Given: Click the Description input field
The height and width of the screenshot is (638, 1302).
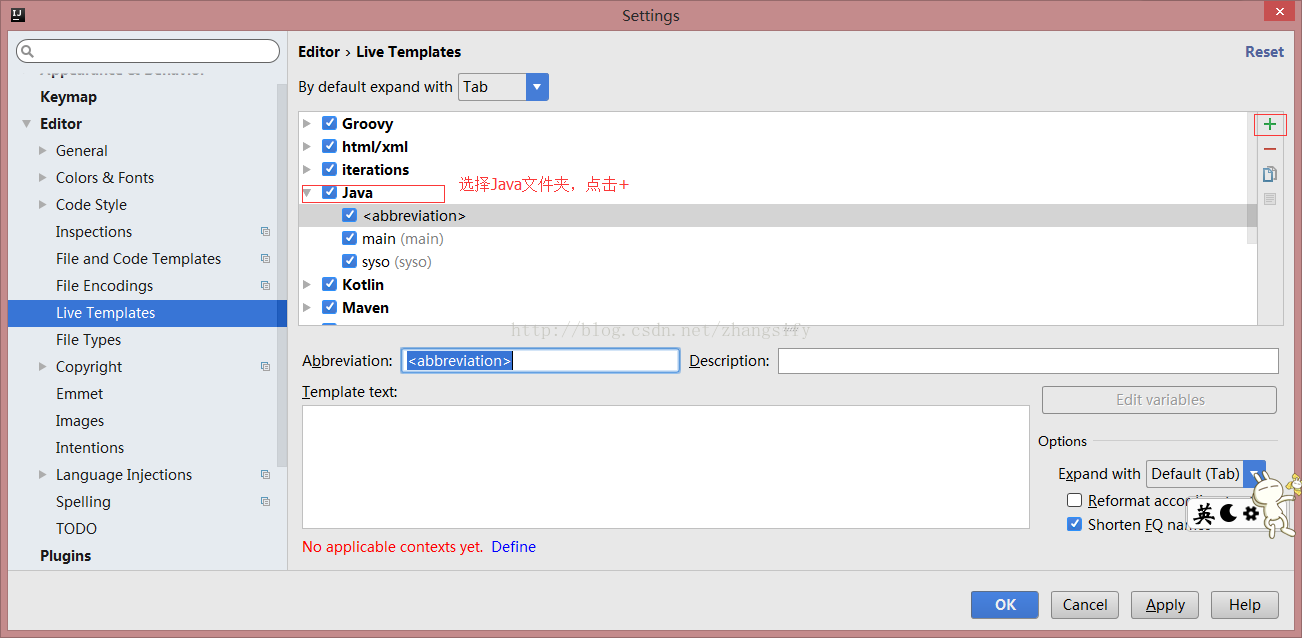Looking at the screenshot, I should [1028, 361].
